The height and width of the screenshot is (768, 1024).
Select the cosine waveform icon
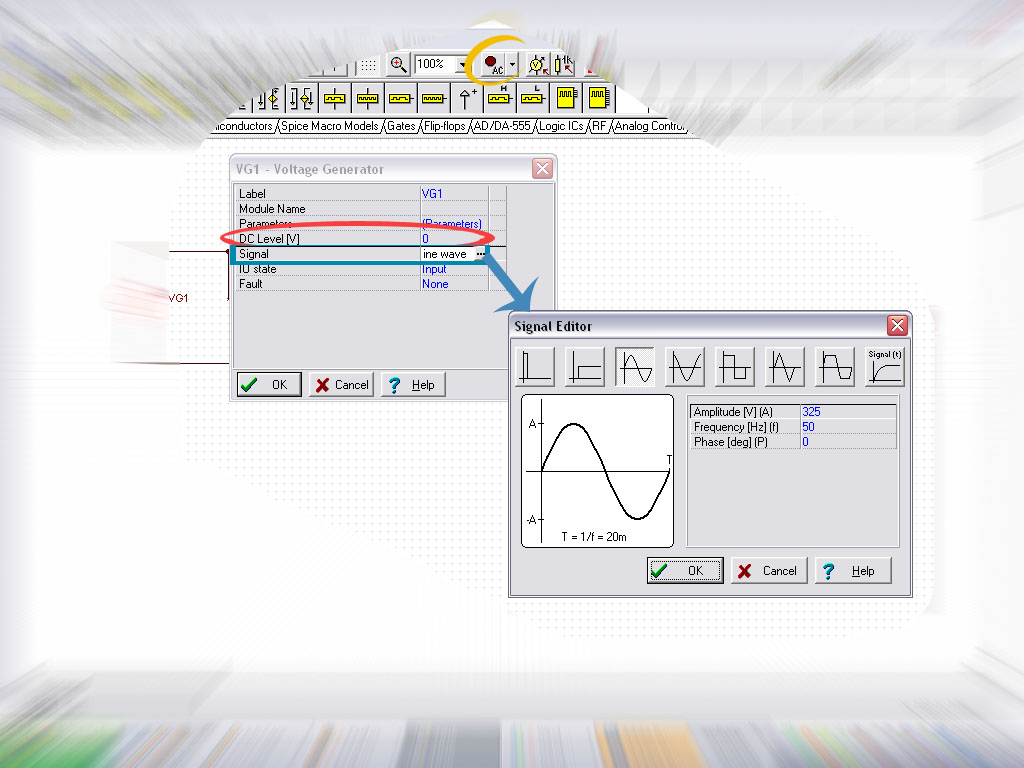[684, 366]
